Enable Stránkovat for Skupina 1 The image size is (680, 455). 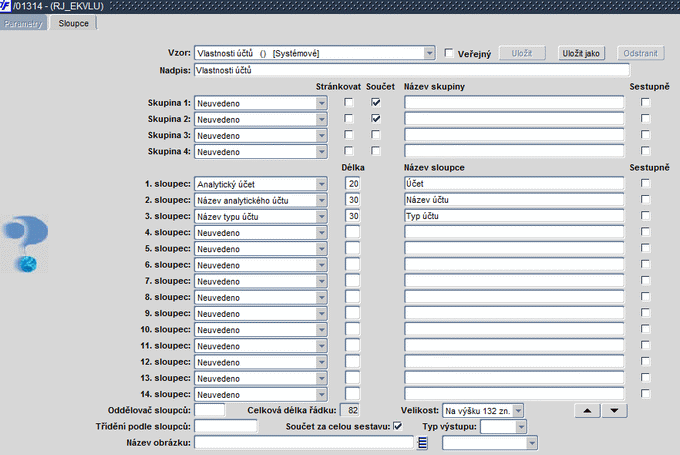tap(348, 102)
